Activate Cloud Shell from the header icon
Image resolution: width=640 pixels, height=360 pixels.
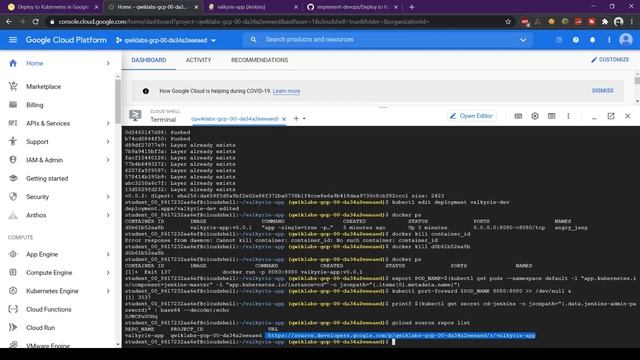[x=559, y=40]
